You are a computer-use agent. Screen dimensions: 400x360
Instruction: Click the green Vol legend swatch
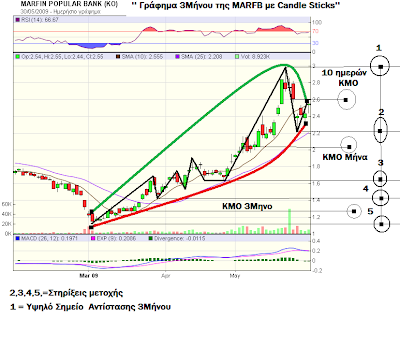237,57
